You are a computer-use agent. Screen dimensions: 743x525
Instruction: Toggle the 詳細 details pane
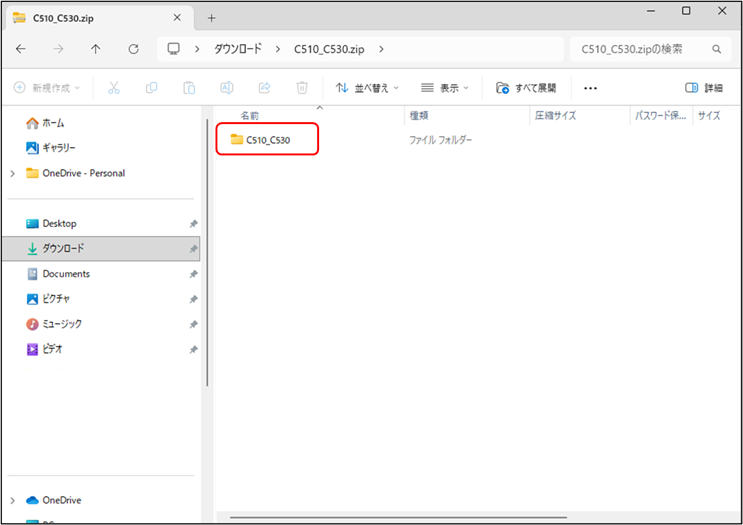tap(704, 88)
